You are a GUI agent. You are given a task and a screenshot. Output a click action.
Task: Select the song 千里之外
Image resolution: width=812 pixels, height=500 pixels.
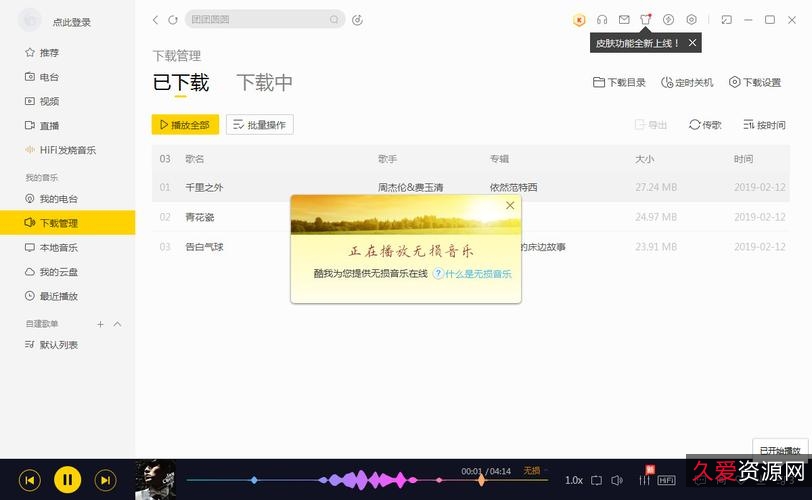point(204,187)
